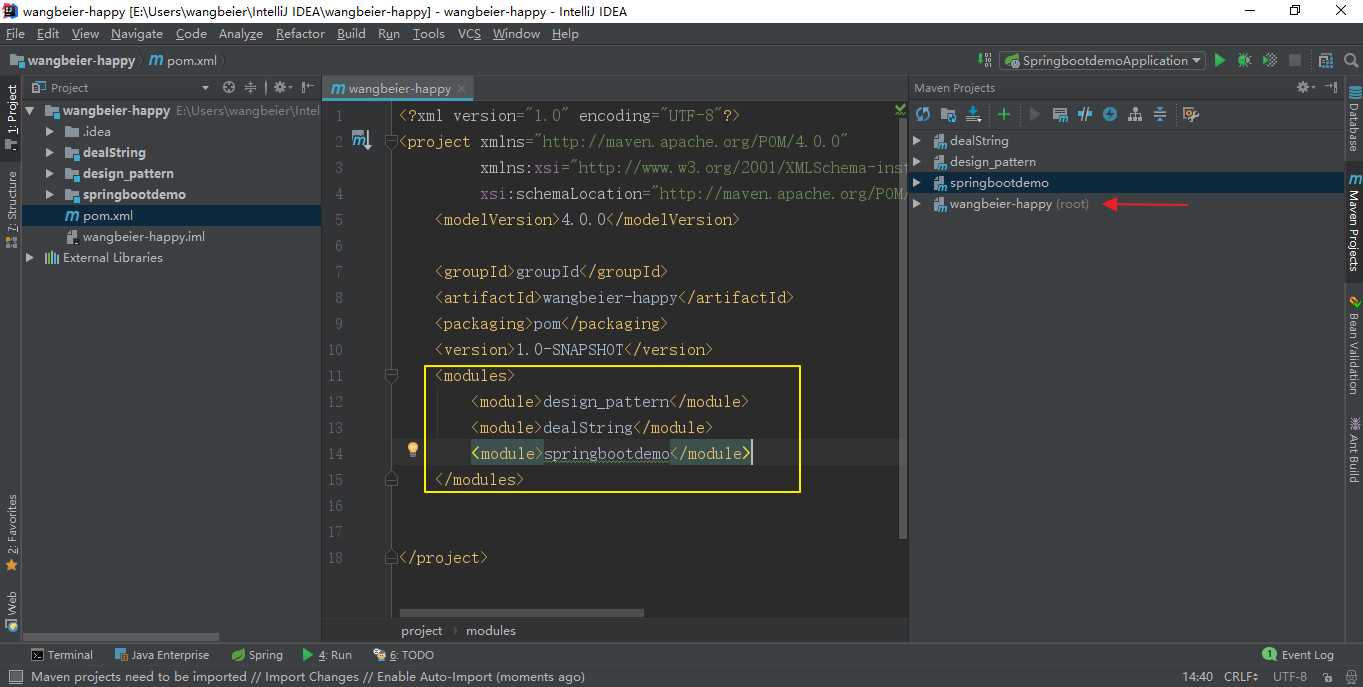The width and height of the screenshot is (1363, 687).
Task: Run with Coverage icon
Action: [1269, 60]
